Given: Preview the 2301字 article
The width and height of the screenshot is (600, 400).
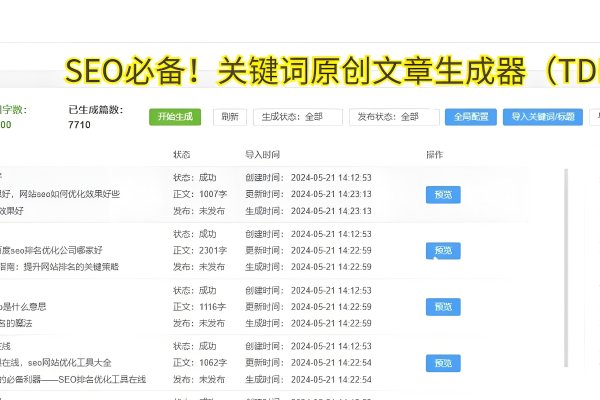Looking at the screenshot, I should pos(443,250).
